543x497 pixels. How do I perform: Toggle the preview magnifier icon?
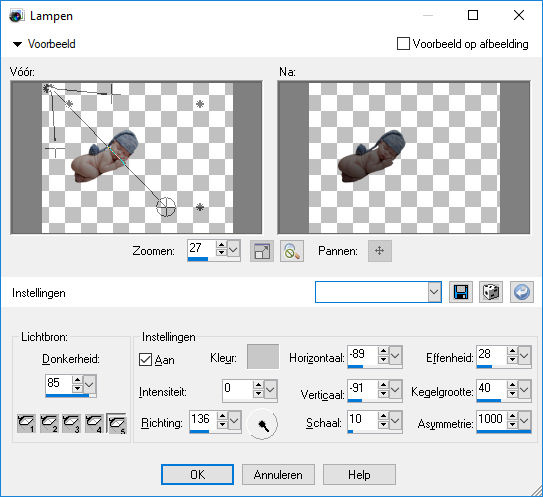click(292, 251)
